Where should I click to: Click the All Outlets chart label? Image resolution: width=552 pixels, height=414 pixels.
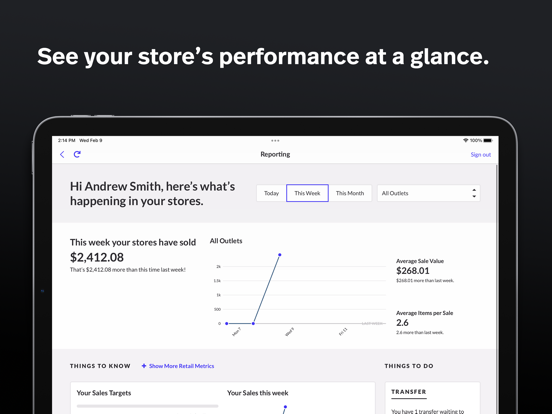(x=226, y=241)
